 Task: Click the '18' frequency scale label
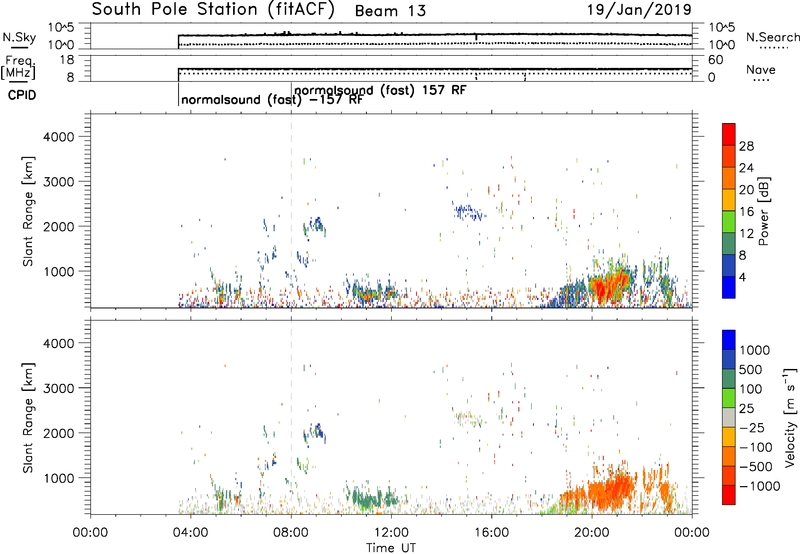coord(67,60)
